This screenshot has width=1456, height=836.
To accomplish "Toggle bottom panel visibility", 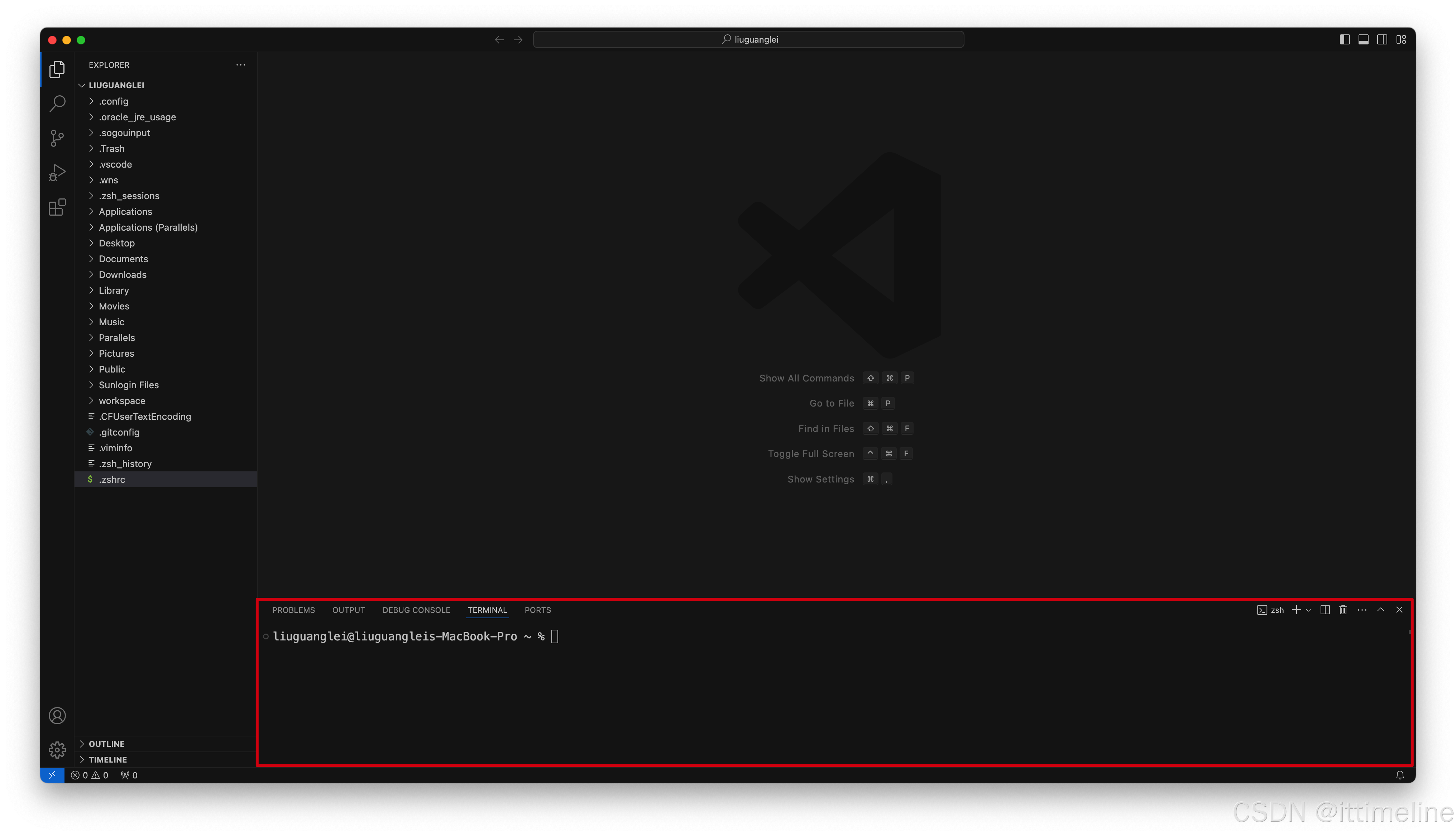I will (x=1363, y=40).
